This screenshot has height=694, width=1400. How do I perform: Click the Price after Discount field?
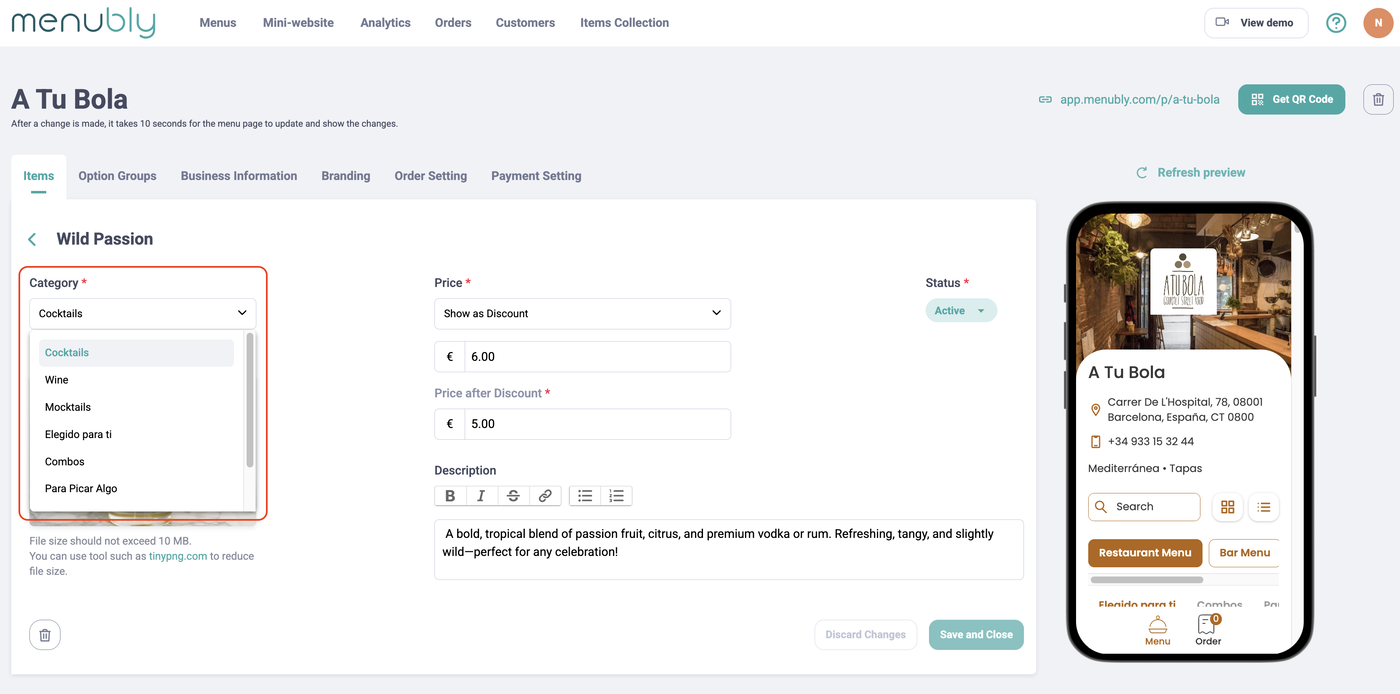pyautogui.click(x=596, y=424)
